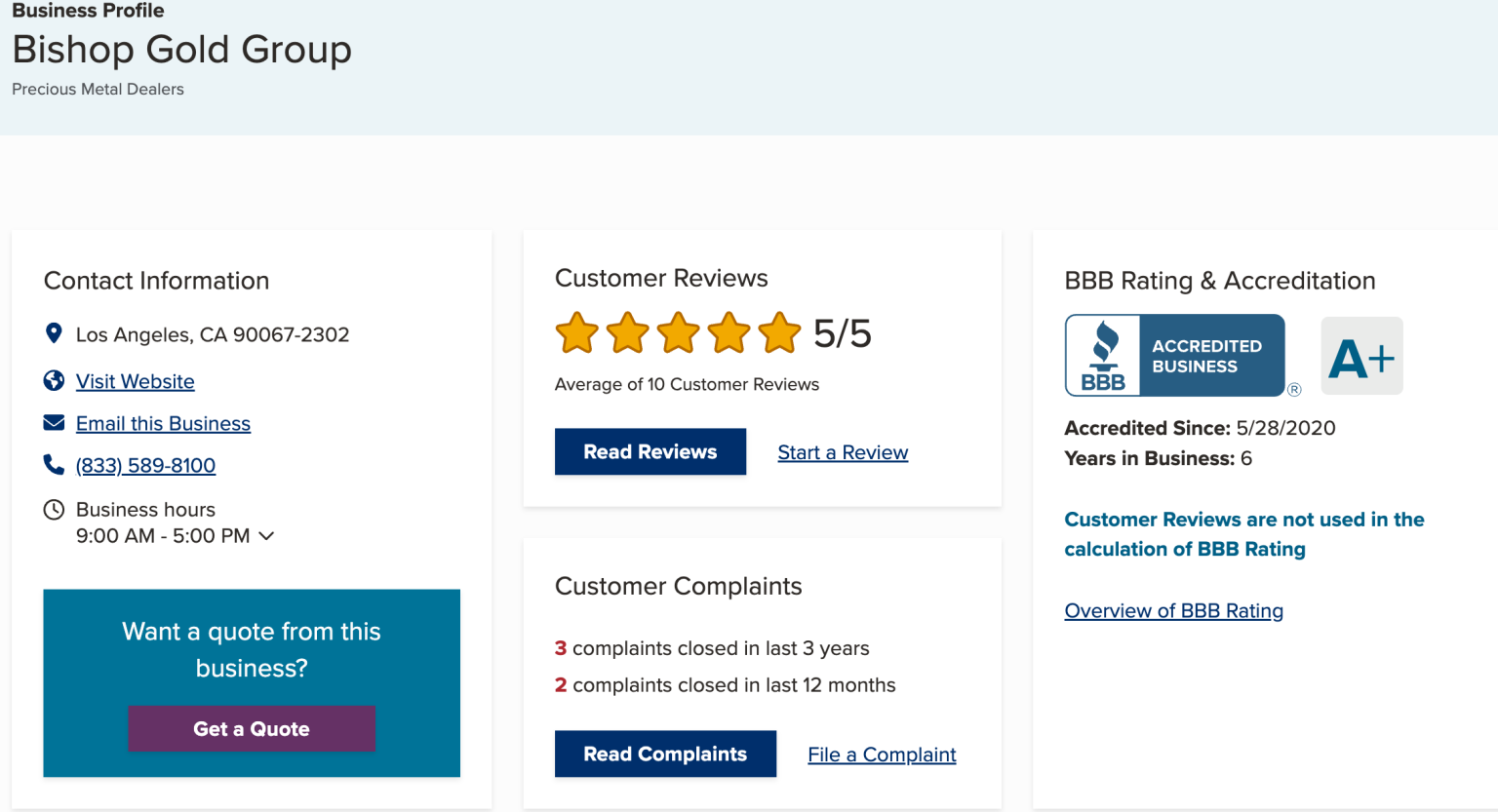Click the BBB Accredited Business seal
Viewport: 1498px width, 812px height.
tap(1174, 355)
